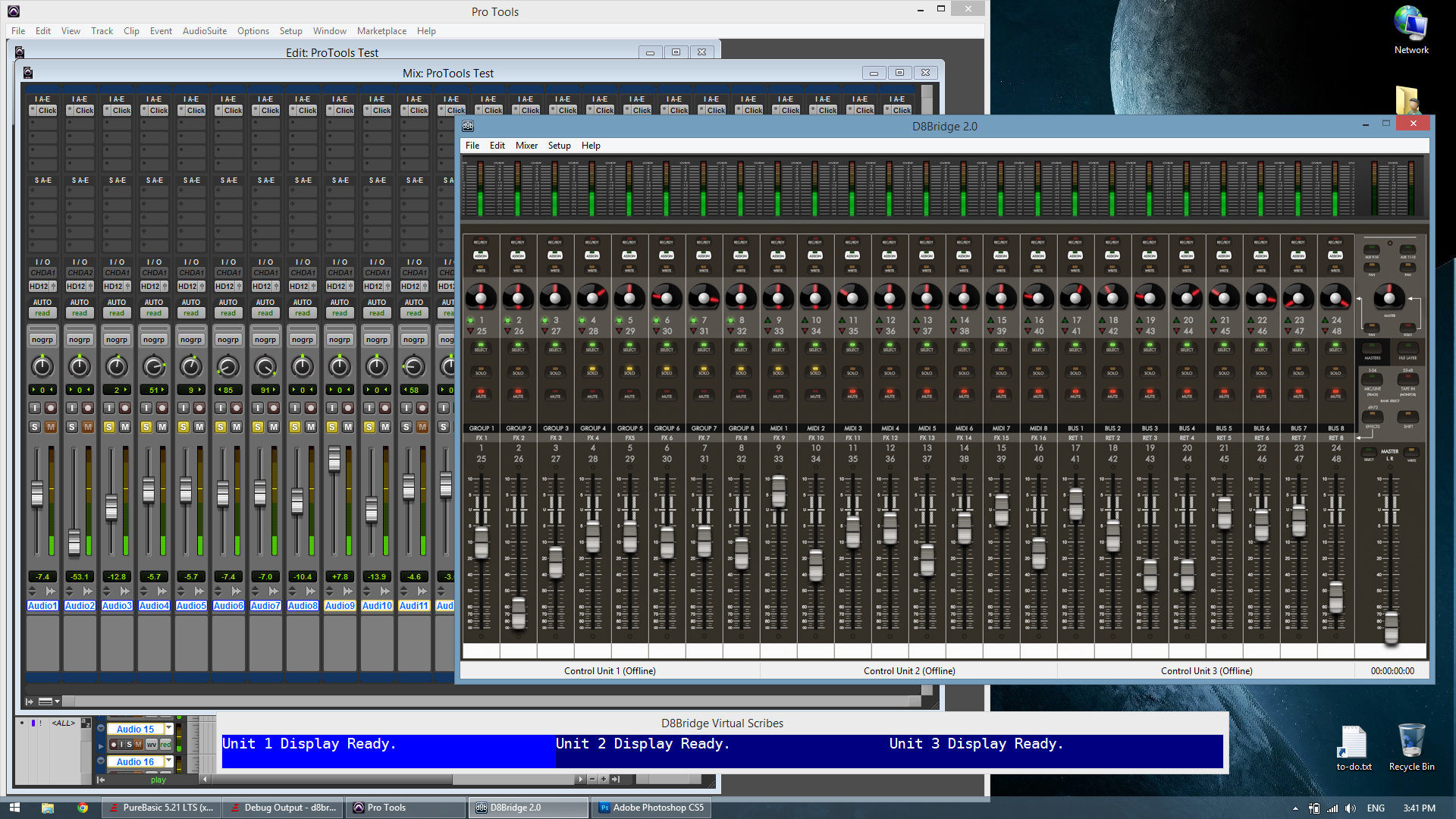Click the SHIFT button in D8Bridge
1456x819 pixels.
1407,416
